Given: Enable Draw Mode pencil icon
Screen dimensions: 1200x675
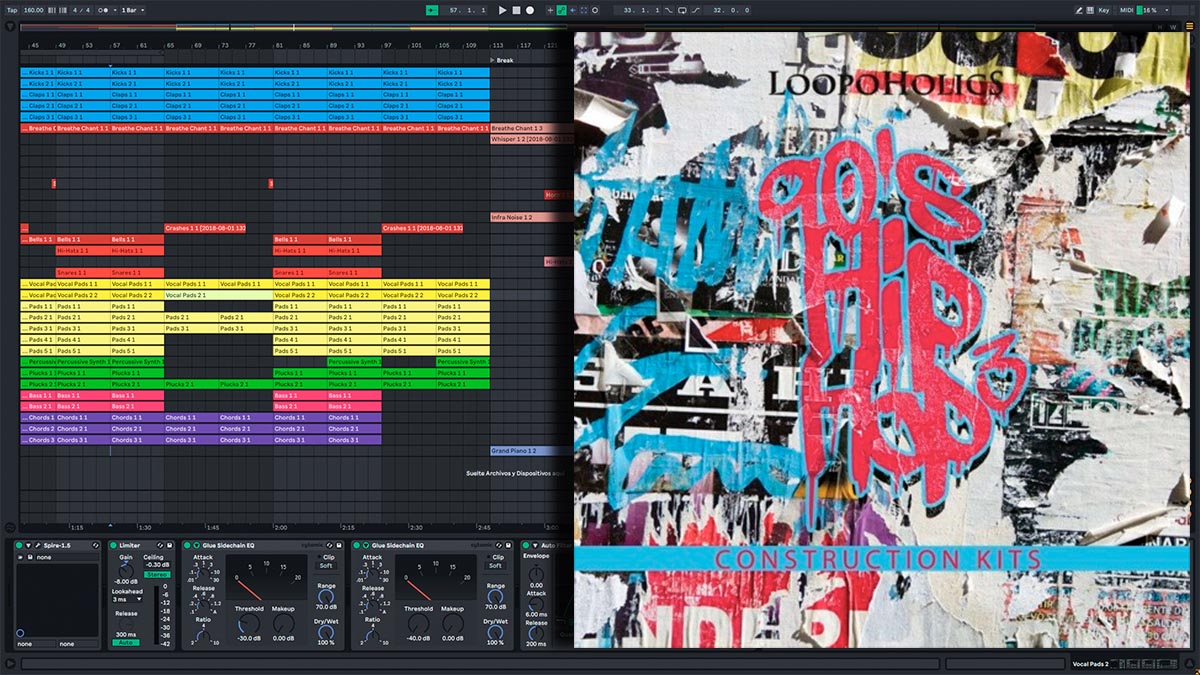Looking at the screenshot, I should 1078,10.
